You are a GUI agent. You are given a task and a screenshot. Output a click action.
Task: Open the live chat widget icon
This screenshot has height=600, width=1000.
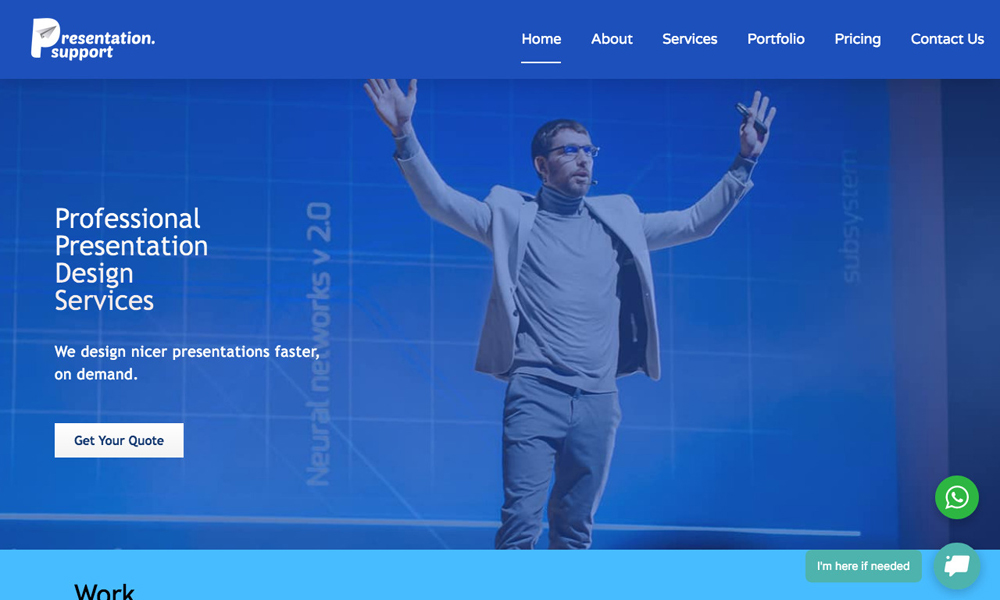point(956,566)
